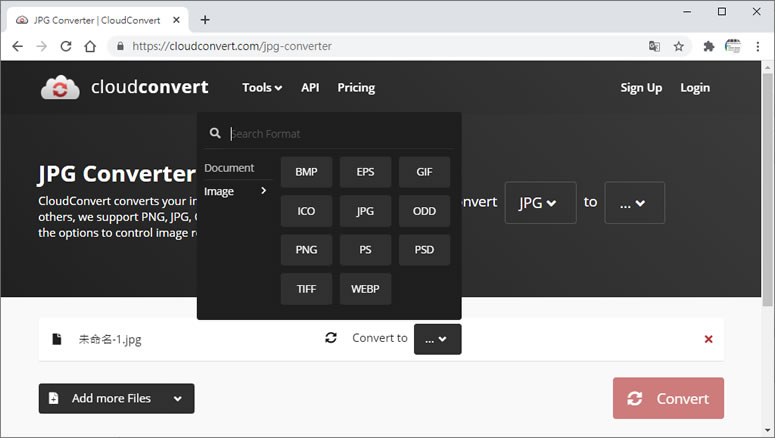Choose BMP format
Image resolution: width=775 pixels, height=438 pixels.
coord(306,172)
